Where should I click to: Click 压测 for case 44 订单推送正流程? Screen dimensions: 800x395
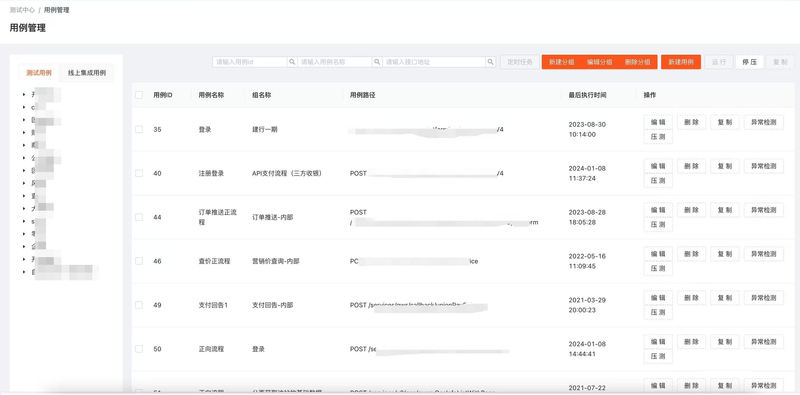[658, 225]
